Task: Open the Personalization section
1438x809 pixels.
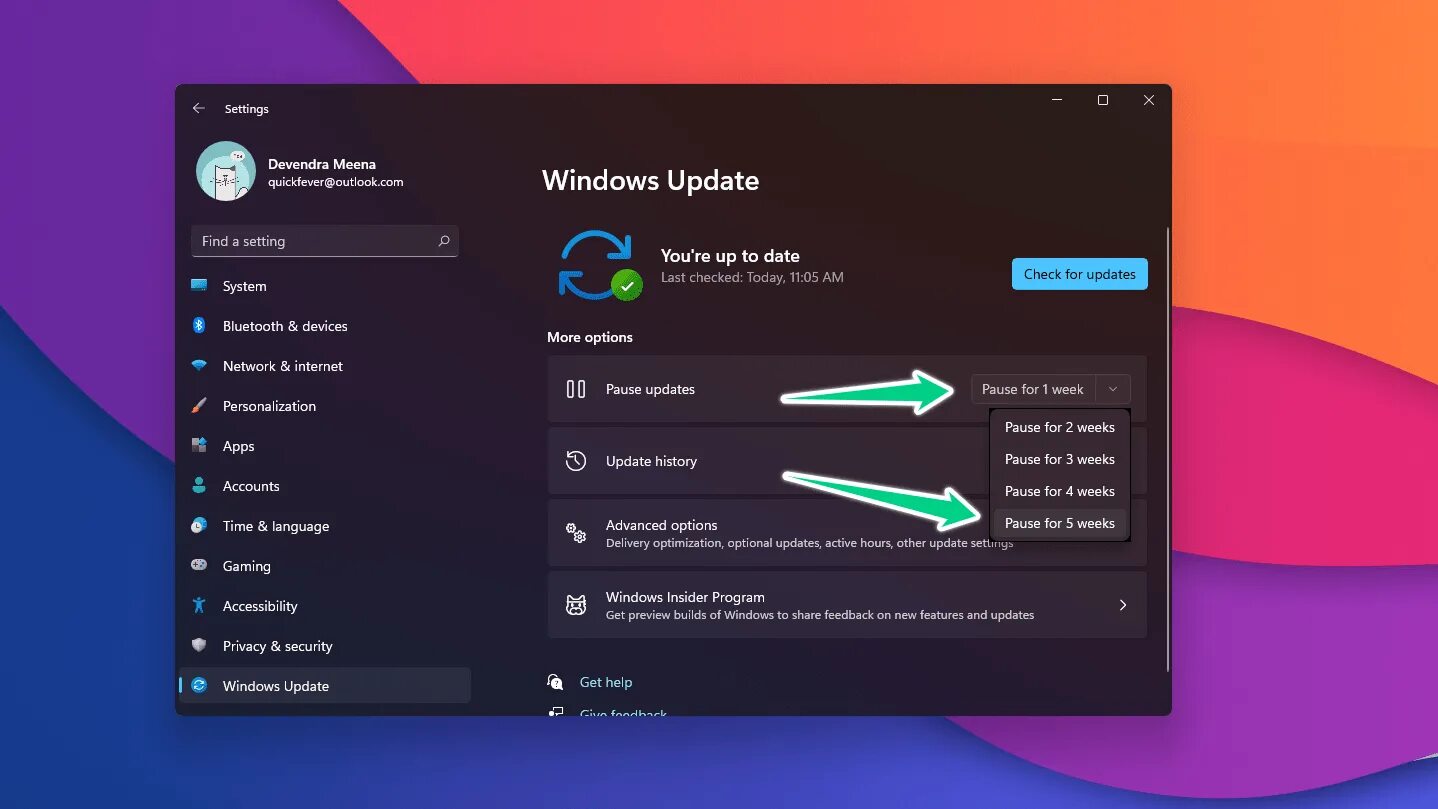Action: point(269,406)
